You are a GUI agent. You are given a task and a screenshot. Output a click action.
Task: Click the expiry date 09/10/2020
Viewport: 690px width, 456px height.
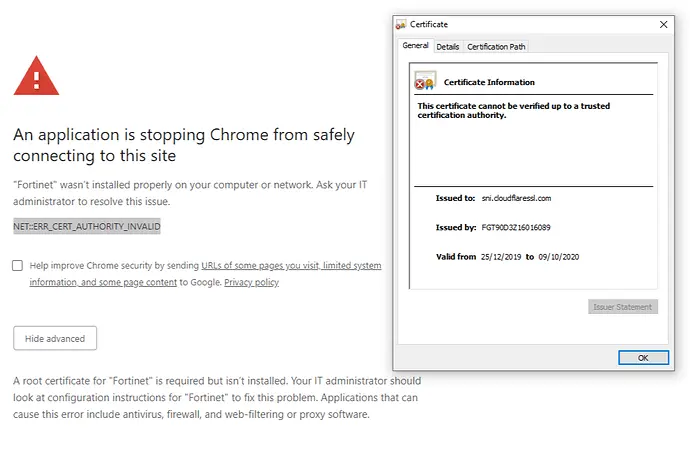click(559, 257)
